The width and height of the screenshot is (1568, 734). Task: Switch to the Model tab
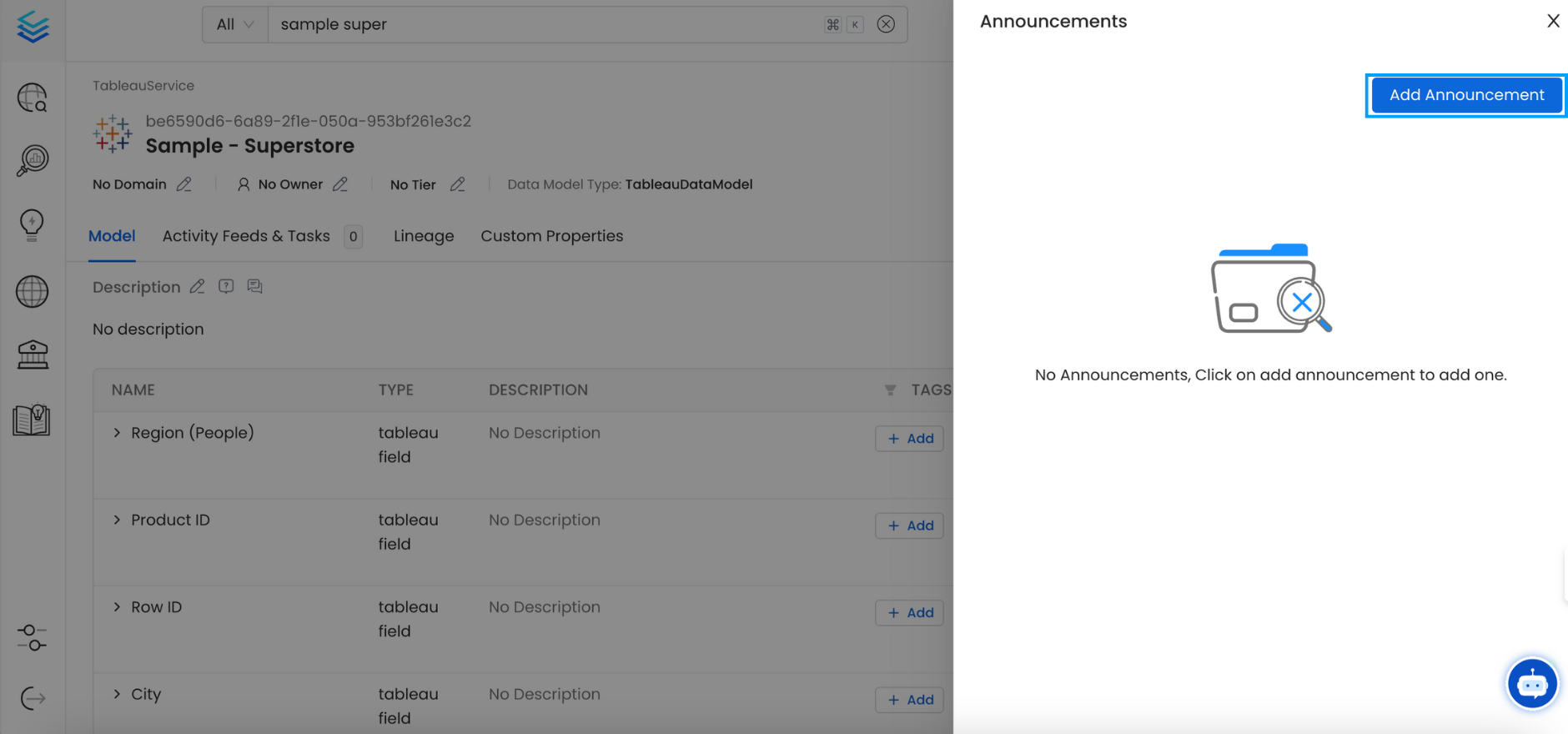[112, 236]
